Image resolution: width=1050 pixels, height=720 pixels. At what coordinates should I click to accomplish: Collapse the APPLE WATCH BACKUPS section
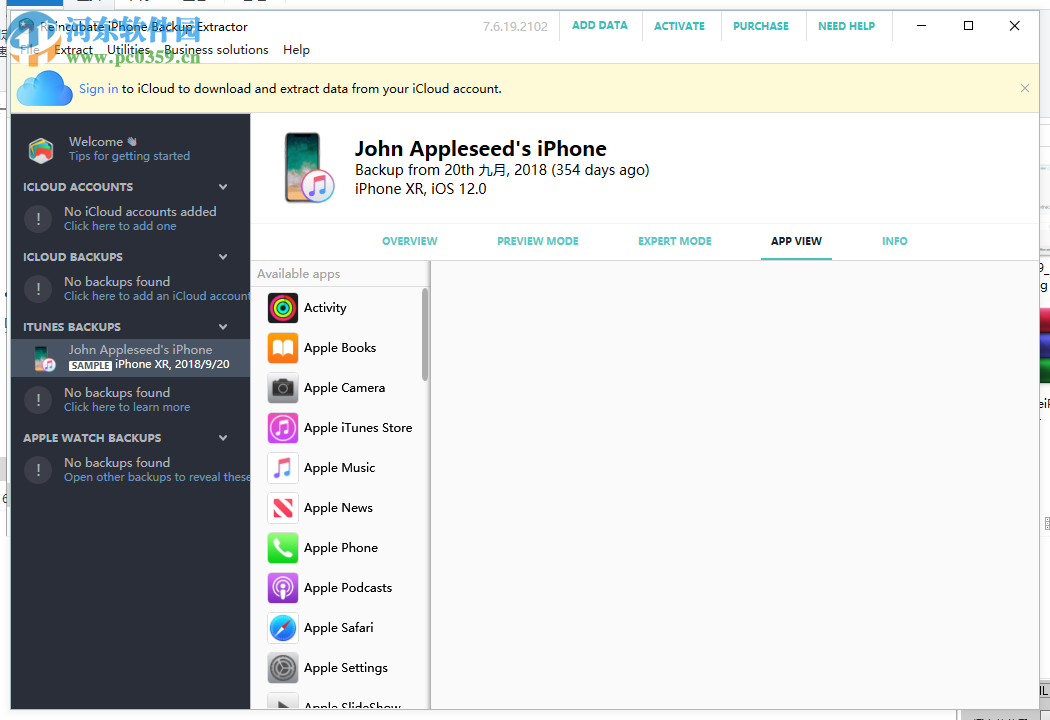pos(222,437)
